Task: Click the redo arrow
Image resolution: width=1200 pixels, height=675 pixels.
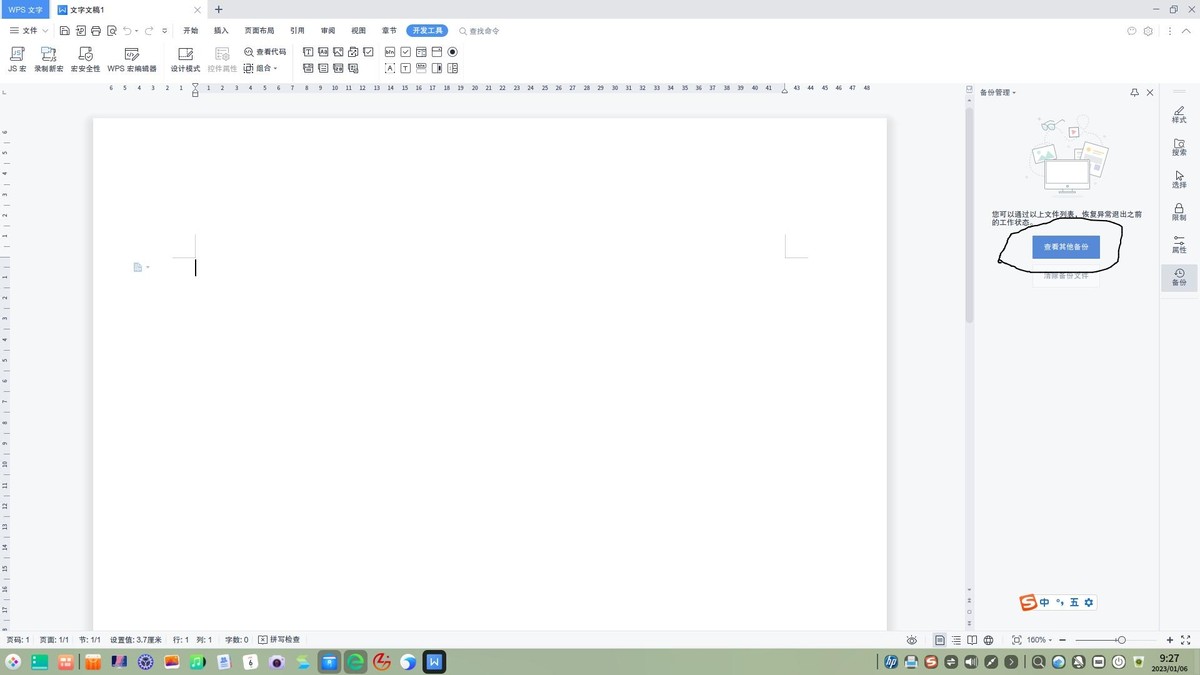Action: [x=149, y=31]
